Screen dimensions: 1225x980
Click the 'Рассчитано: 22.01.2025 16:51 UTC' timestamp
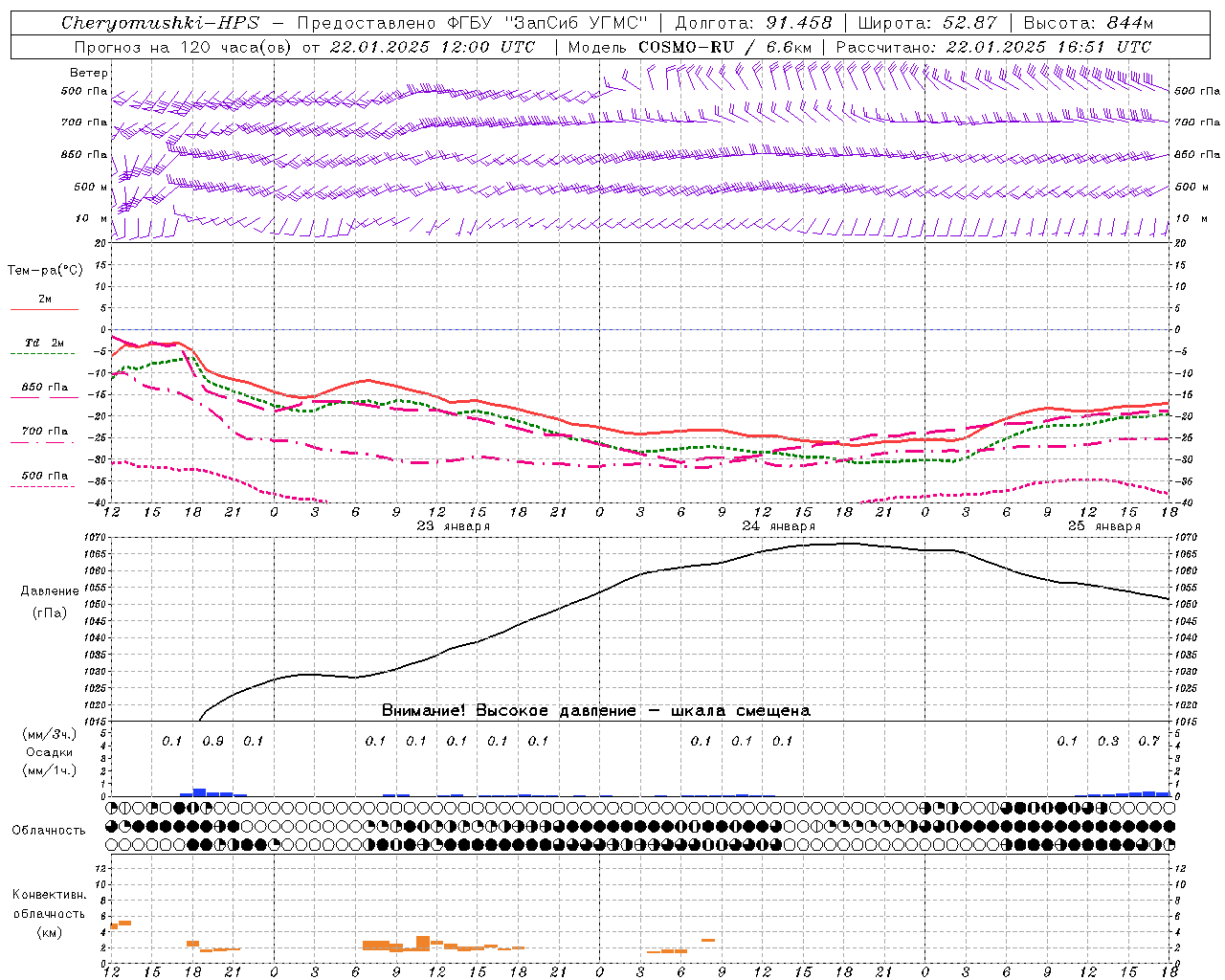click(992, 47)
